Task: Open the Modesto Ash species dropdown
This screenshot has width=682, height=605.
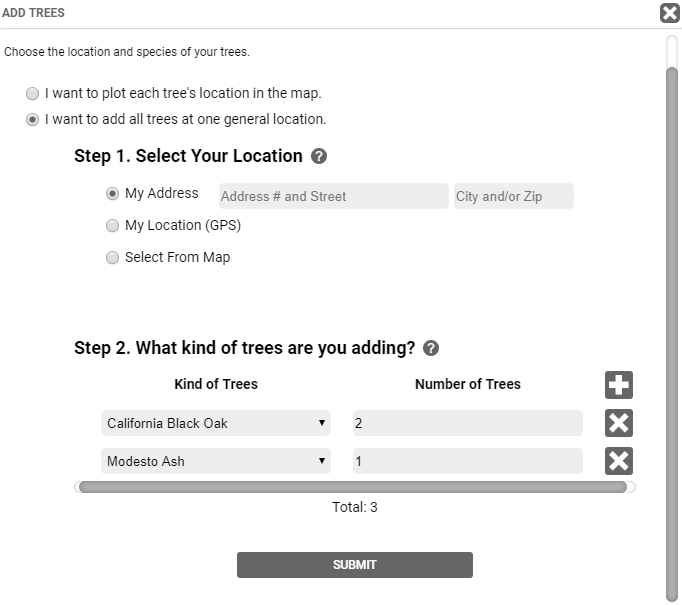Action: click(216, 461)
